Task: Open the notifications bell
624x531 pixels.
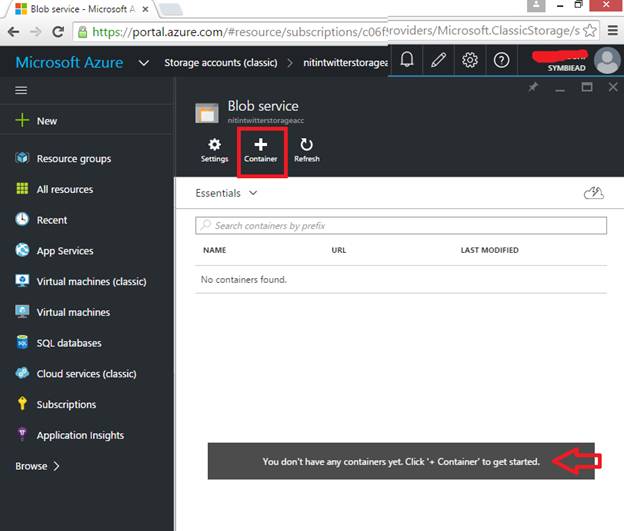Action: click(x=406, y=60)
